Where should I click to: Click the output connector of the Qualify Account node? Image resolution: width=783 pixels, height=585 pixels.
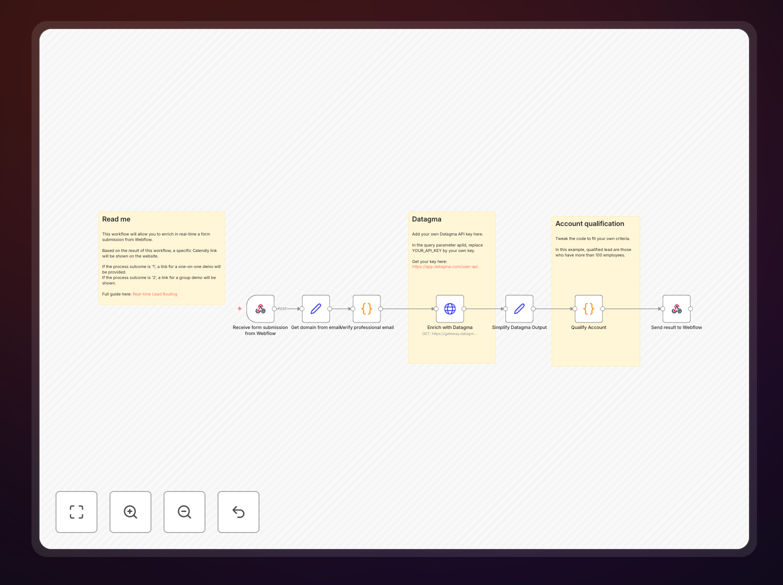(x=603, y=309)
